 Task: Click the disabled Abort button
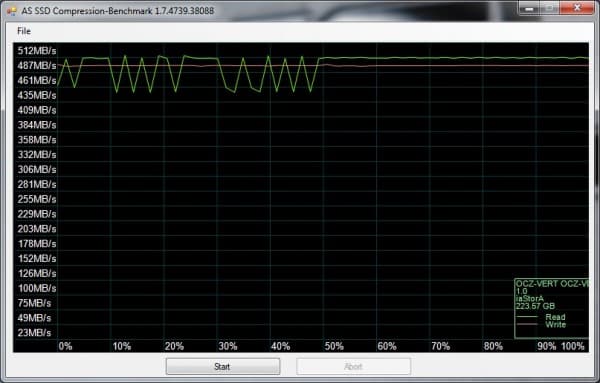pyautogui.click(x=353, y=367)
